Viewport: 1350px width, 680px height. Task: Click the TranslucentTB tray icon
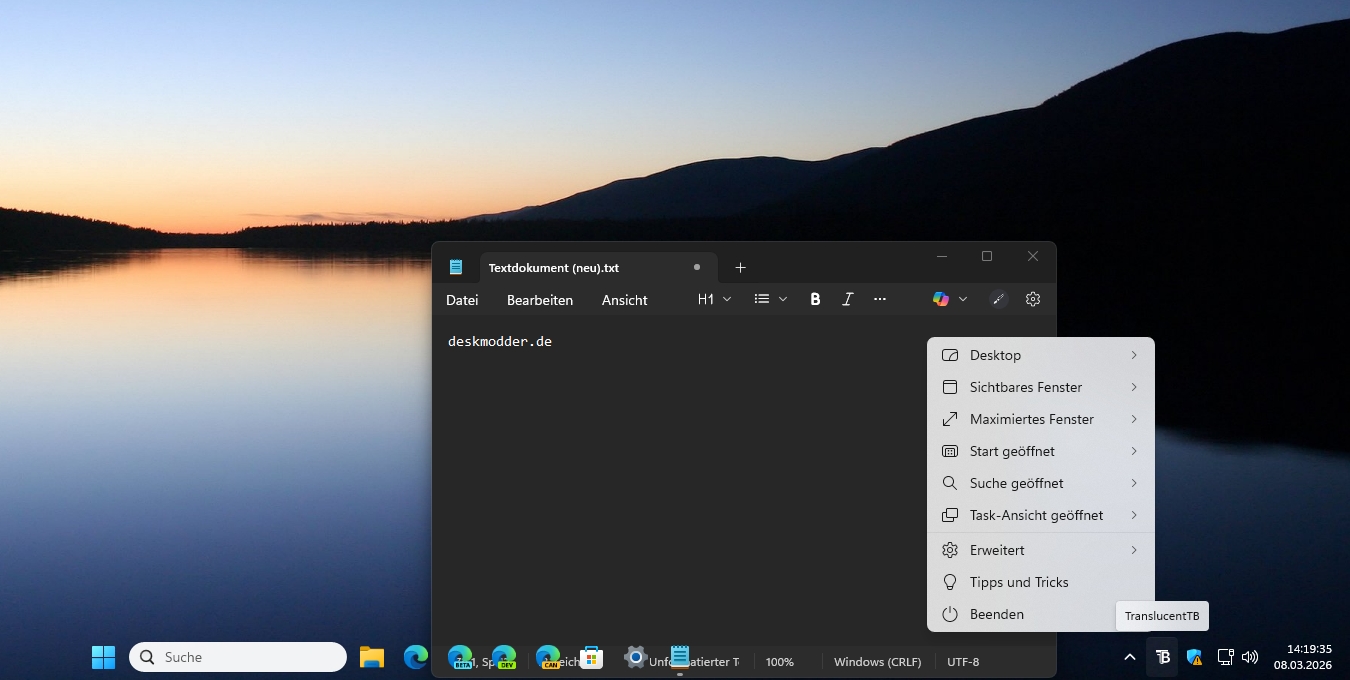(1162, 657)
